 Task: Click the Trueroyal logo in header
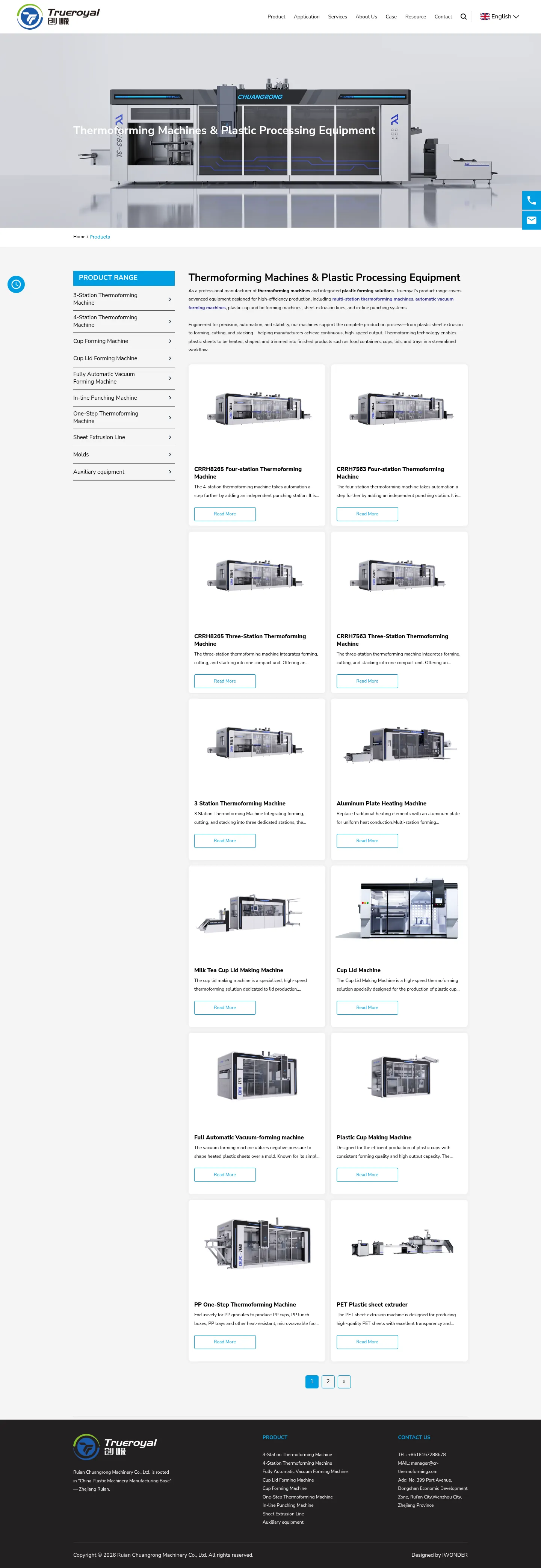pos(59,17)
